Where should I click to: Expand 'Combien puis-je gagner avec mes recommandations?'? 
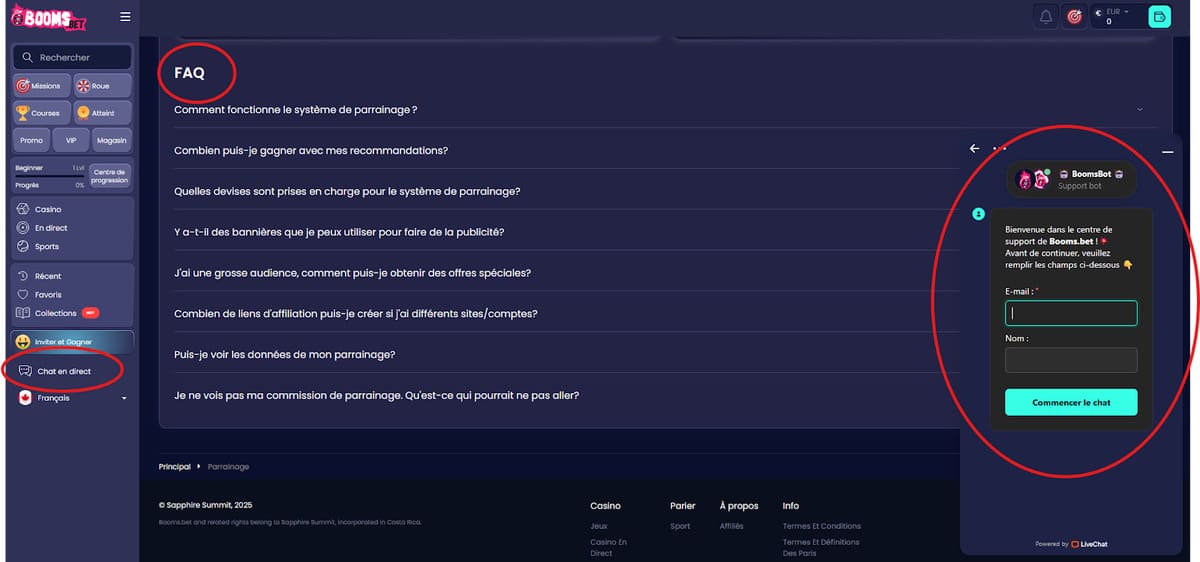(311, 150)
